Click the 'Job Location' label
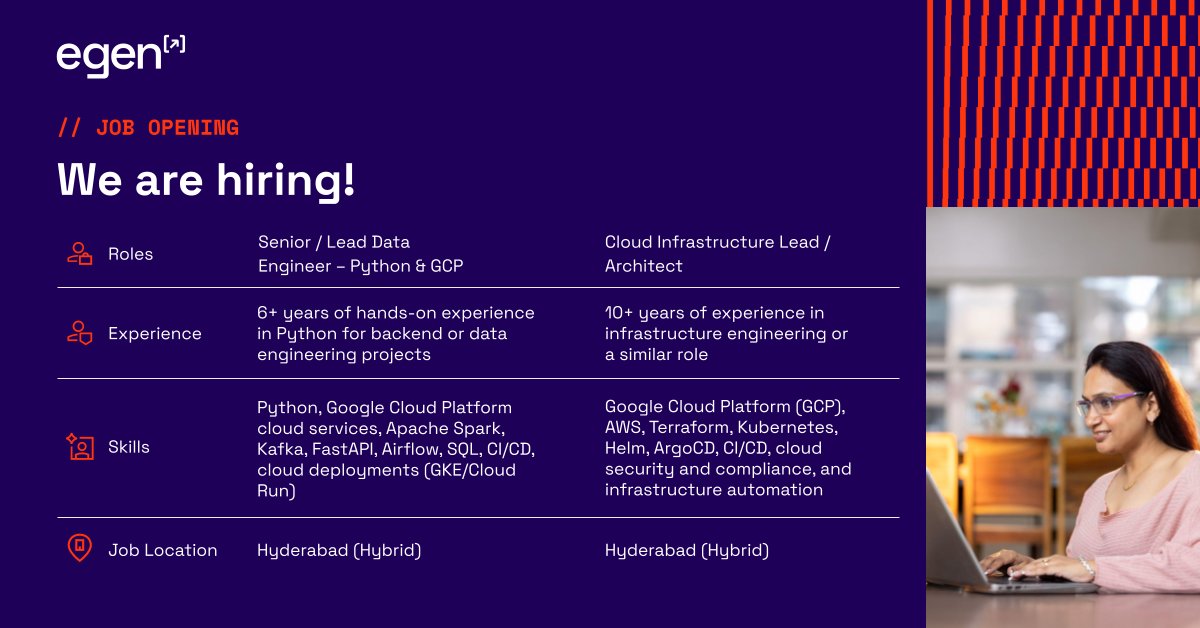 tap(162, 550)
